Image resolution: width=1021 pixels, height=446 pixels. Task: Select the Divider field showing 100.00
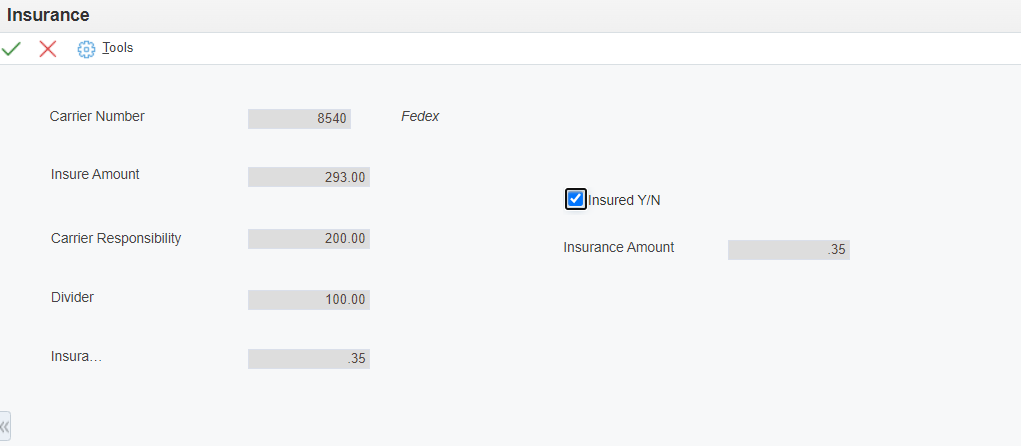click(309, 300)
